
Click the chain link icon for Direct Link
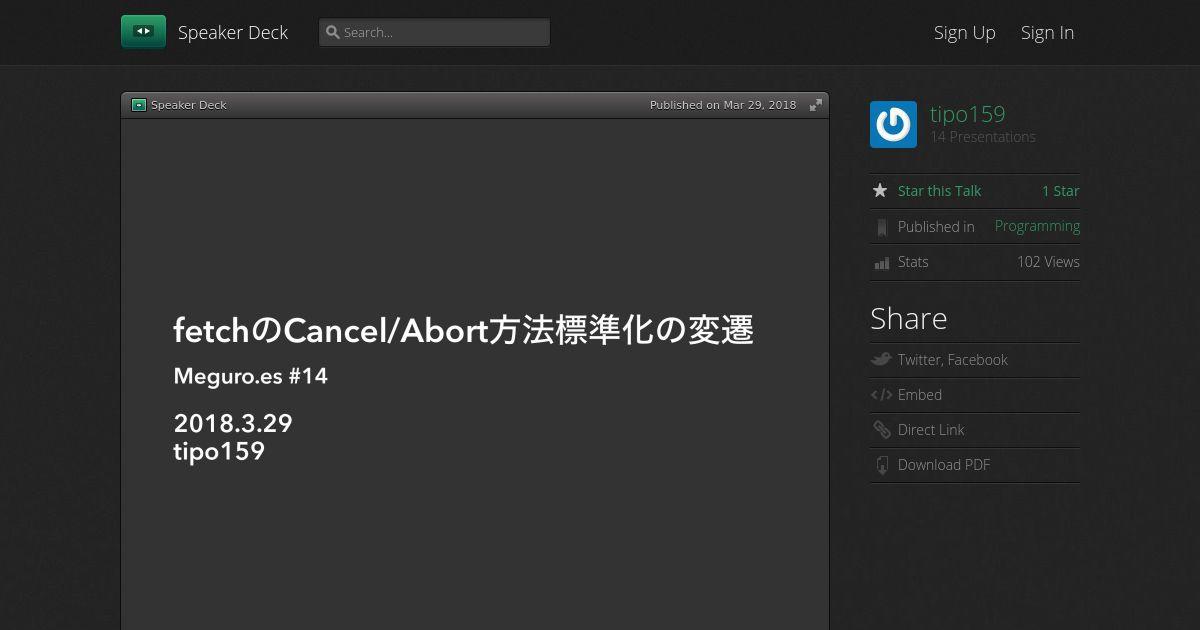coord(881,430)
